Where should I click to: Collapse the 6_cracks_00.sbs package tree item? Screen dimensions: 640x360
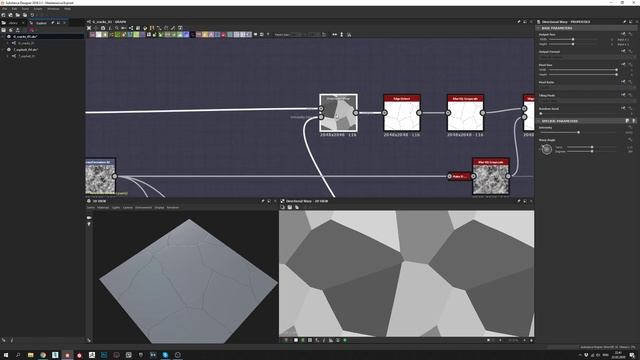click(x=3, y=36)
